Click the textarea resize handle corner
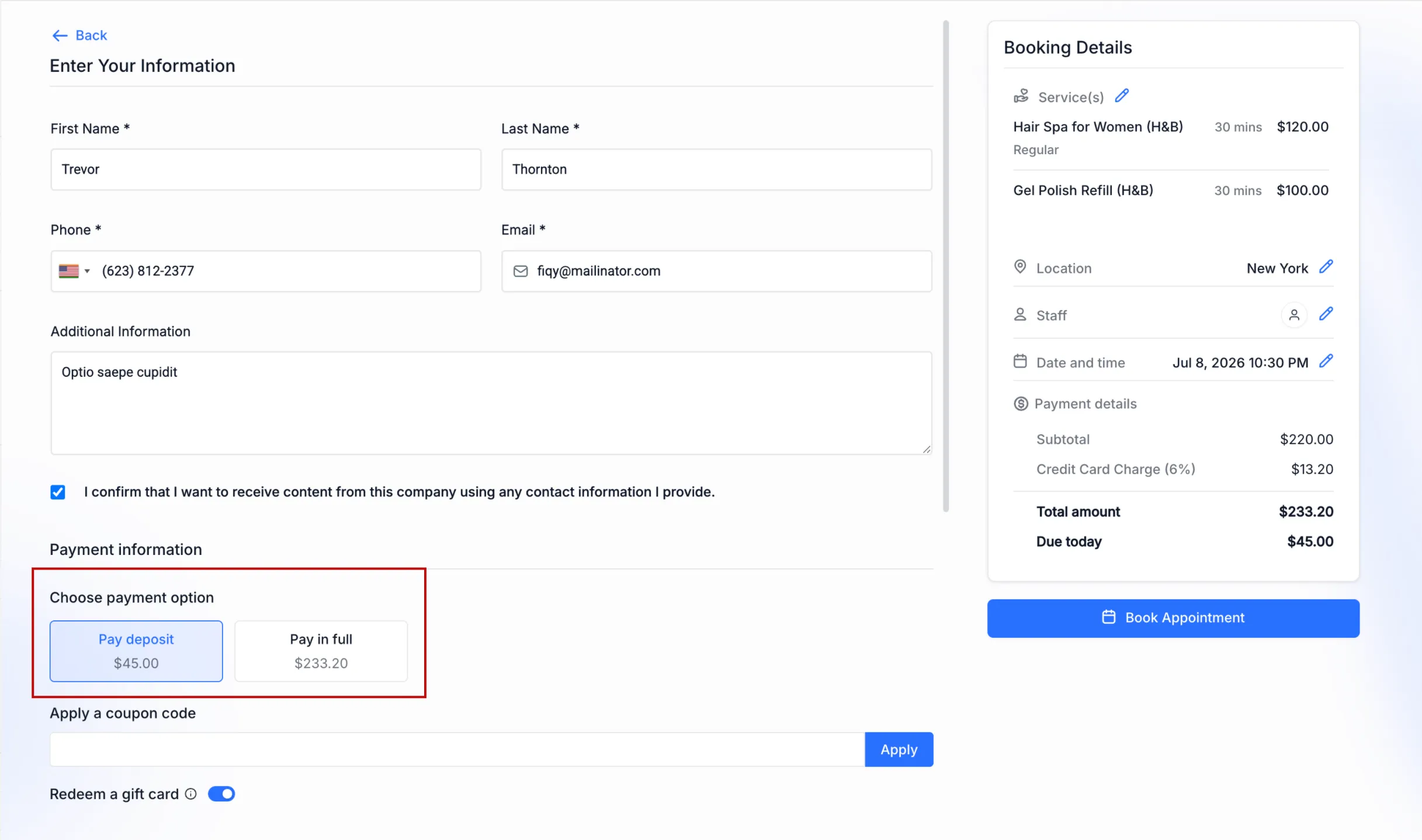The width and height of the screenshot is (1422, 840). pos(927,449)
